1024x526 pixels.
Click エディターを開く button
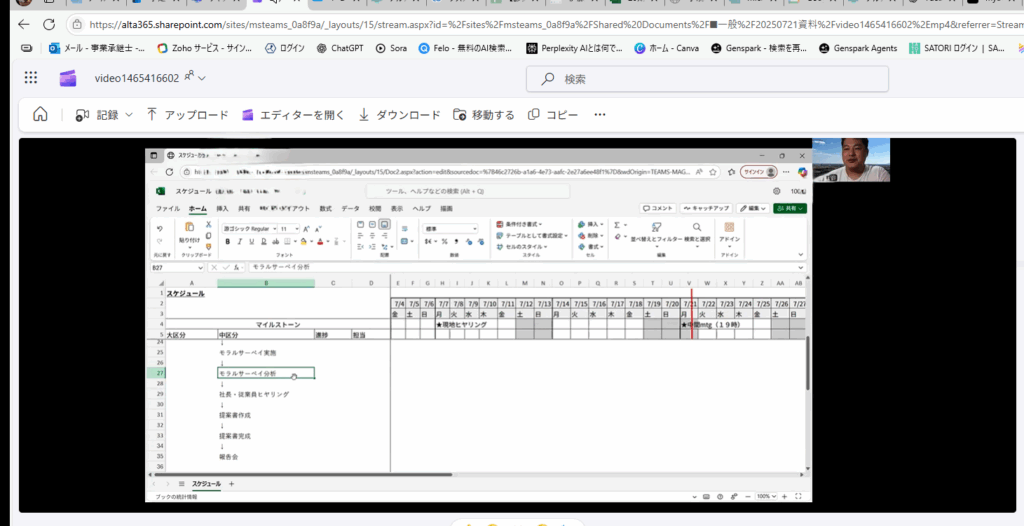point(293,115)
